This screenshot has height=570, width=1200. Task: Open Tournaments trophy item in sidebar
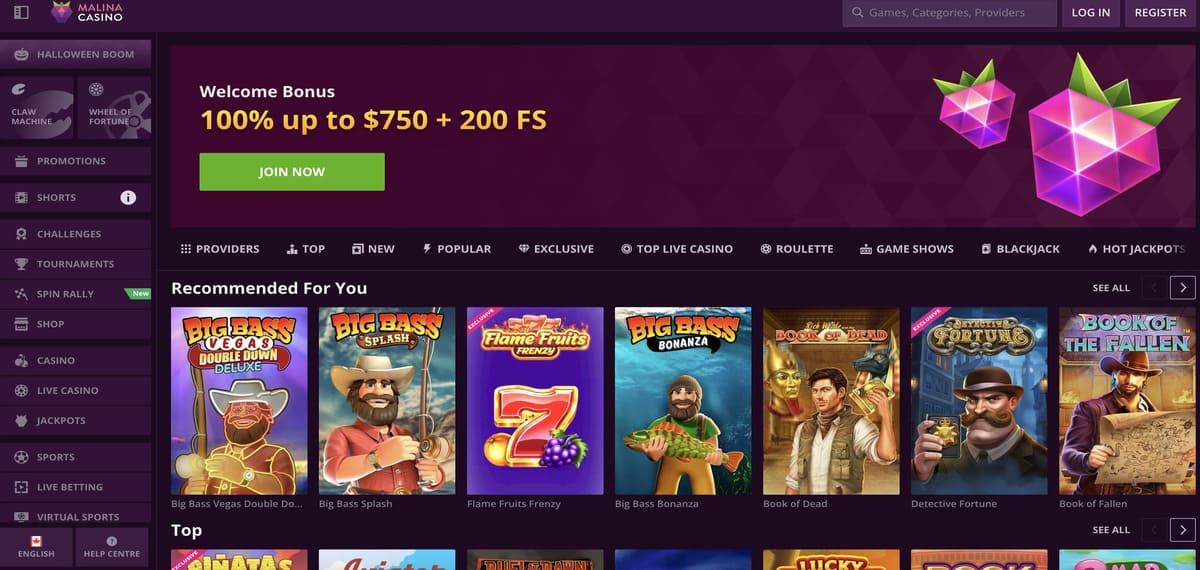coord(75,264)
